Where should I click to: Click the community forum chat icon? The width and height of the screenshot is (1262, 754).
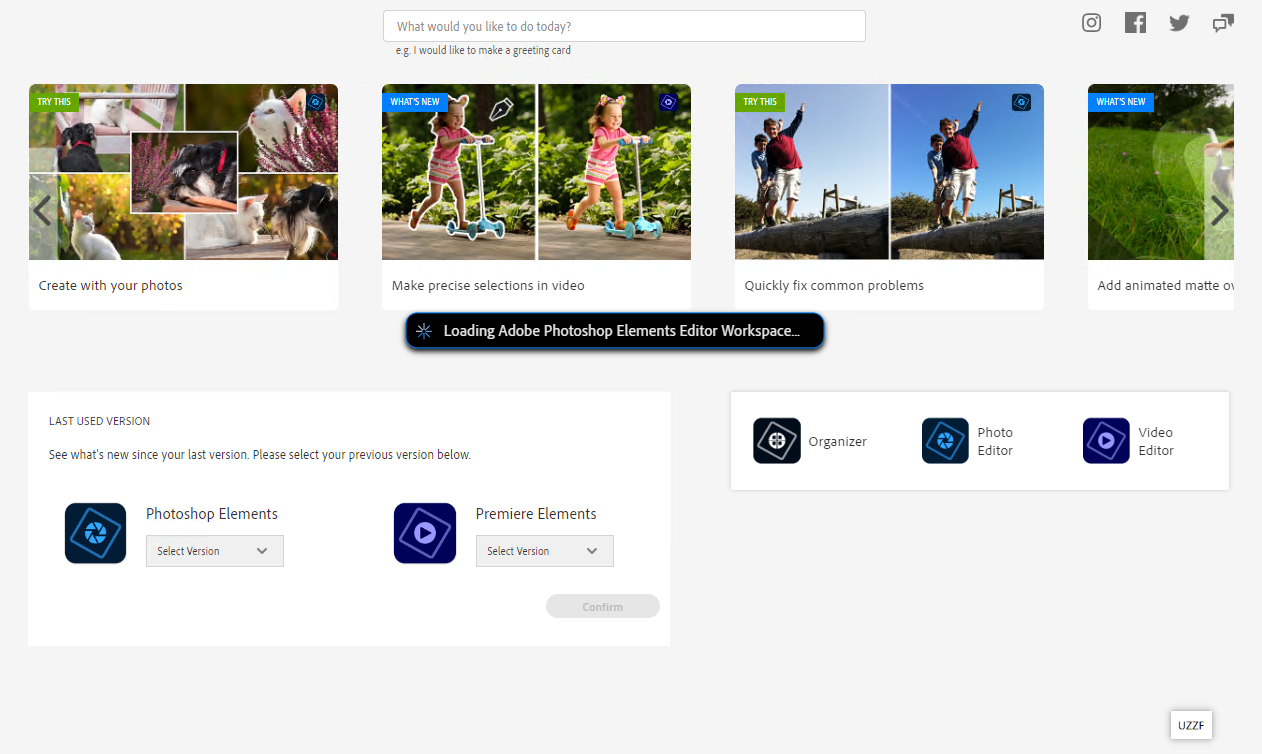pyautogui.click(x=1223, y=23)
